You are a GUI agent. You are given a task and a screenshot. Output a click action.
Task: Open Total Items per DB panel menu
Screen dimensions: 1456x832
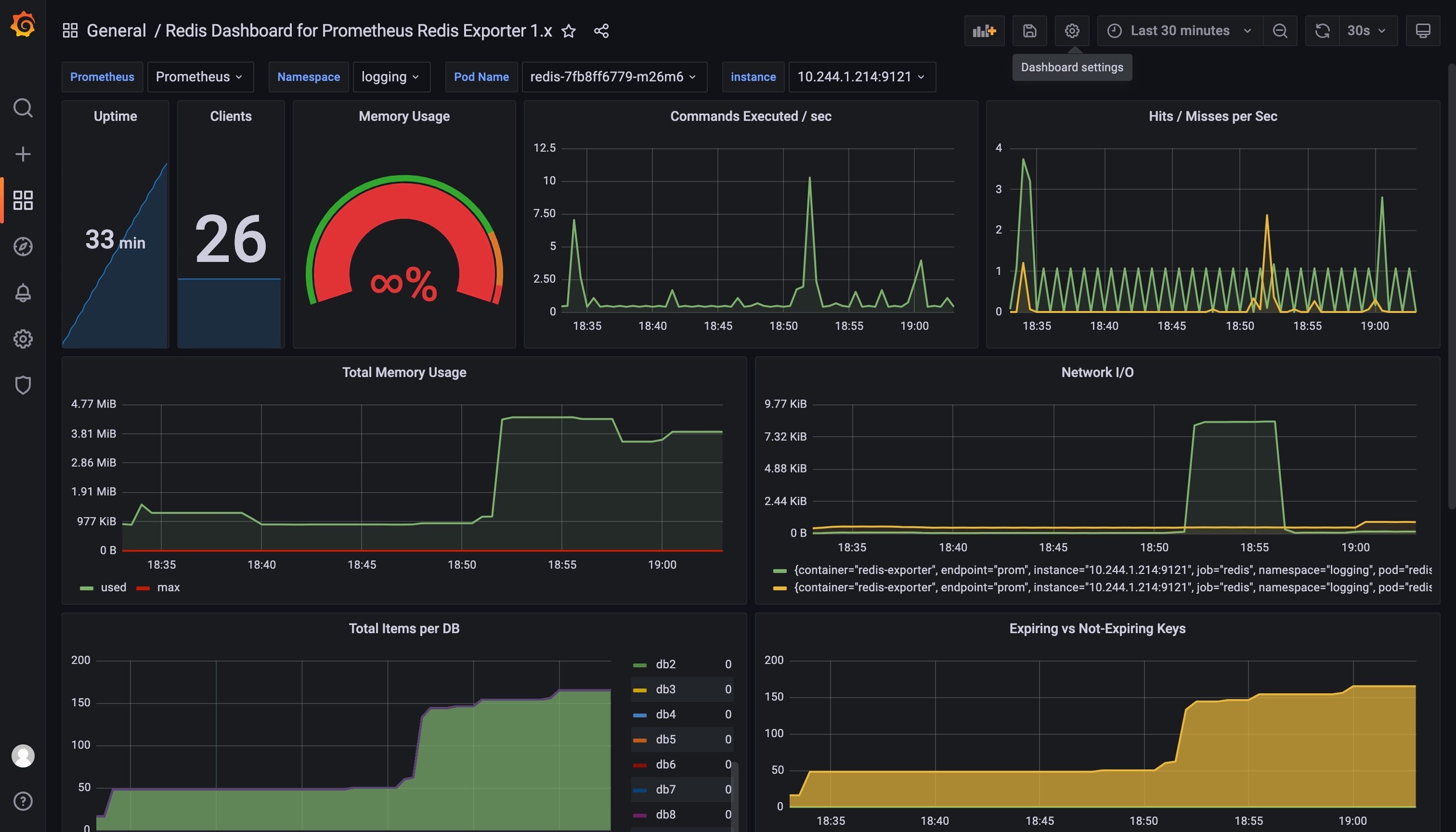404,628
